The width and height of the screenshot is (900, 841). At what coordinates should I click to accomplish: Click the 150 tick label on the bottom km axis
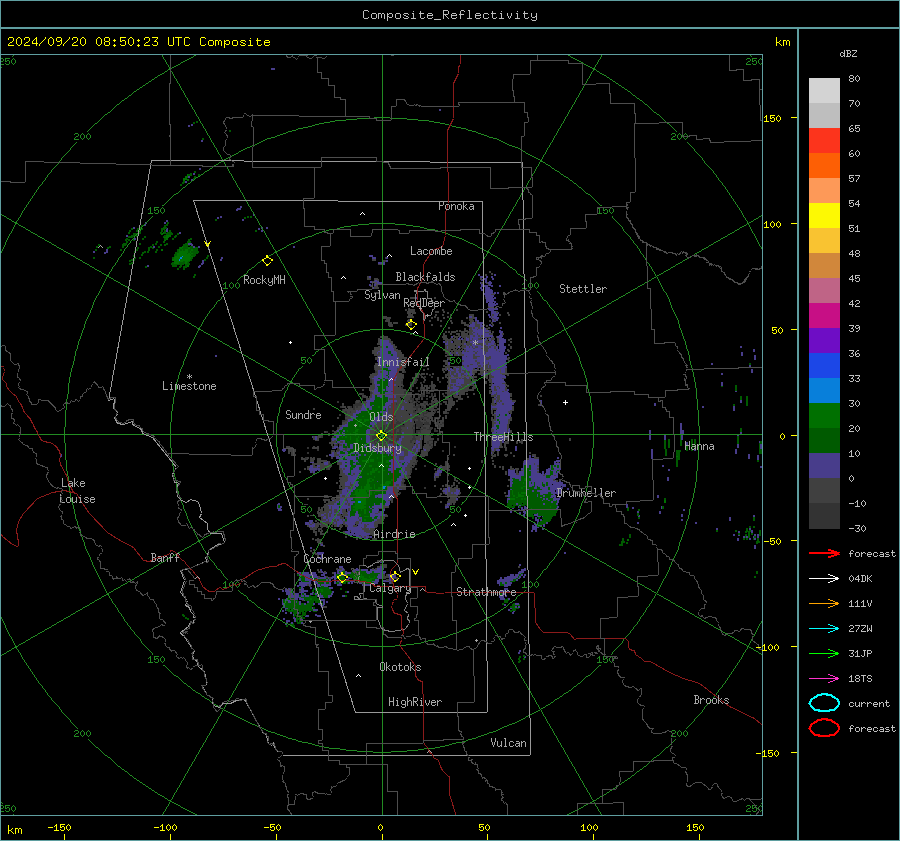[x=695, y=827]
